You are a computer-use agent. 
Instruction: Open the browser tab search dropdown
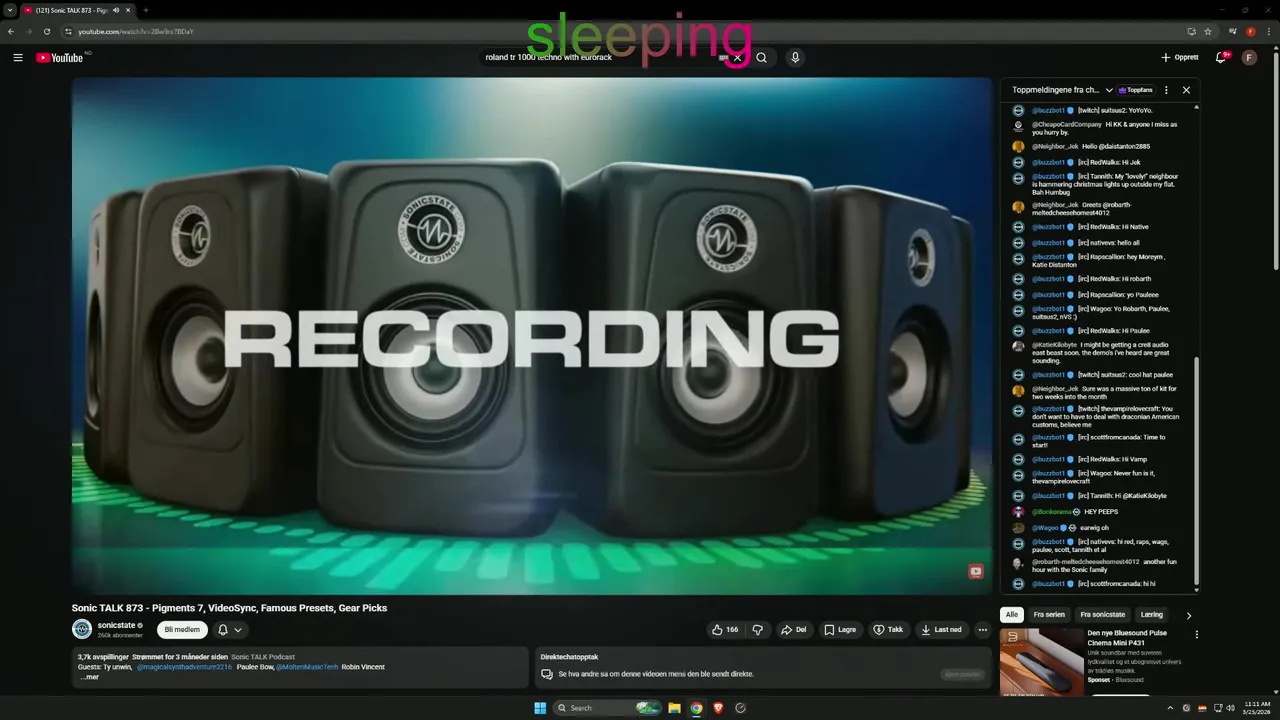point(10,10)
